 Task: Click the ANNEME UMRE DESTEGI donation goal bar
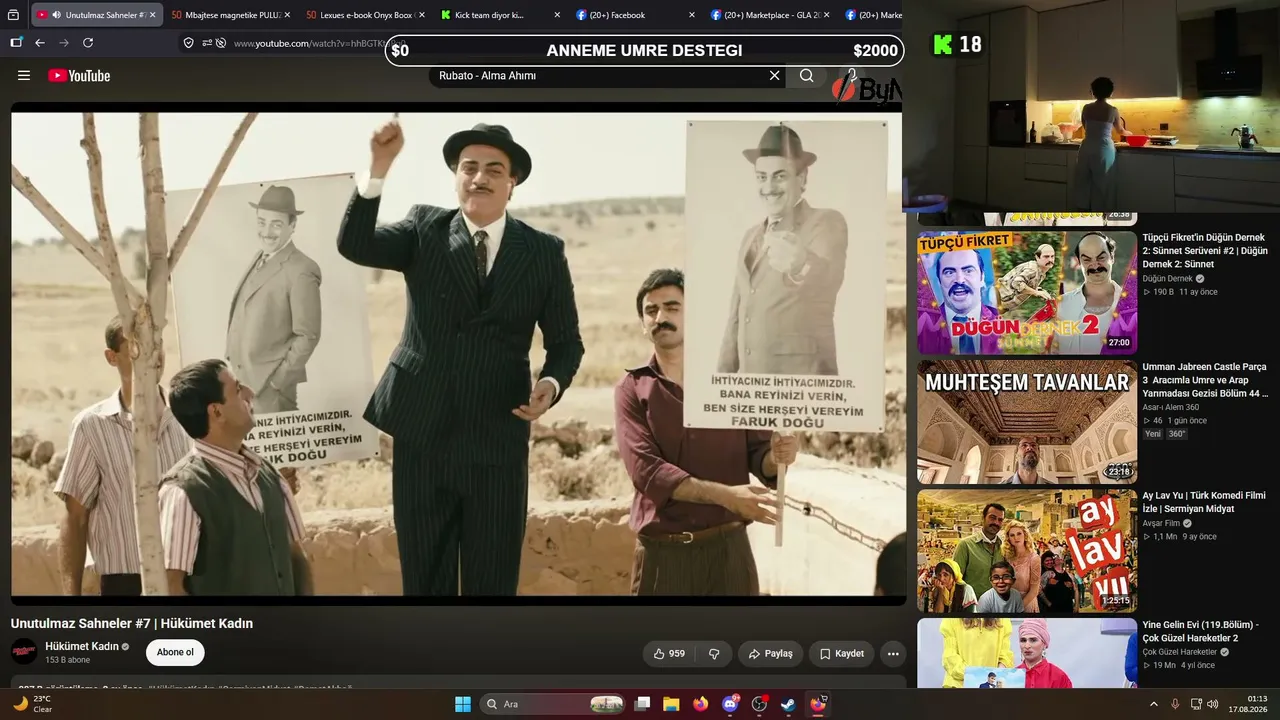click(x=645, y=50)
